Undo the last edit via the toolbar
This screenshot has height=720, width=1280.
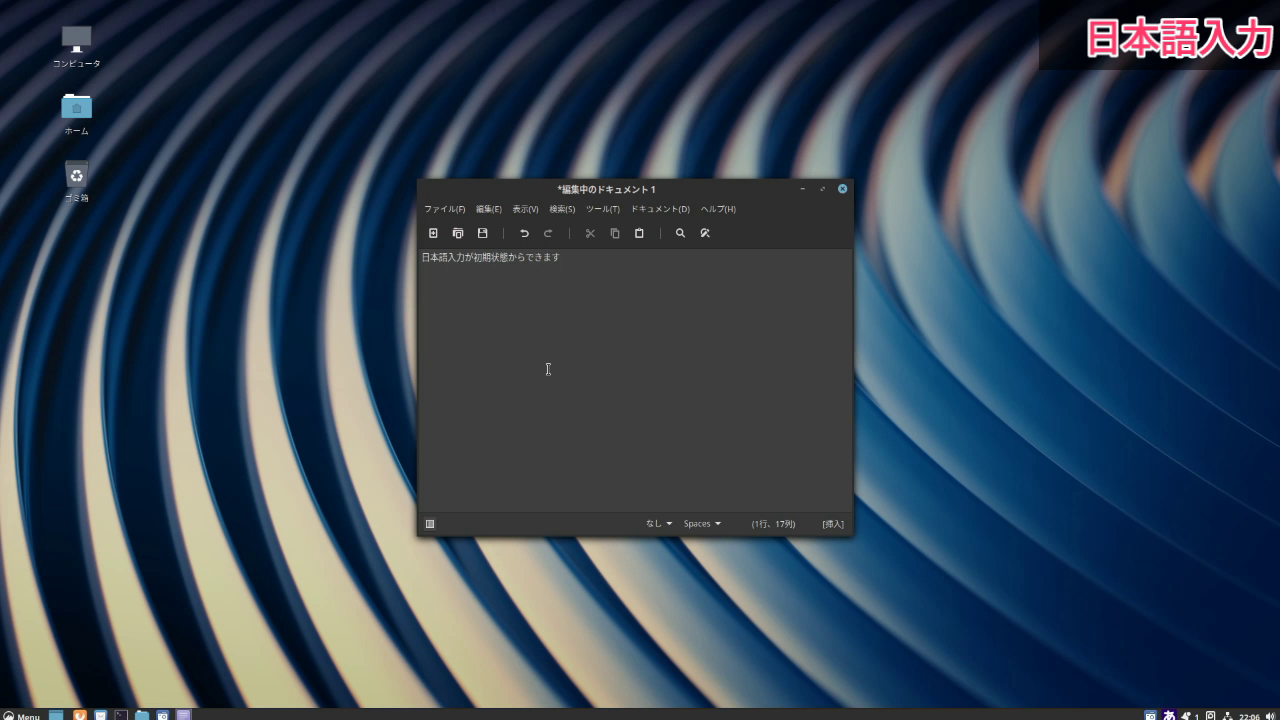point(524,233)
